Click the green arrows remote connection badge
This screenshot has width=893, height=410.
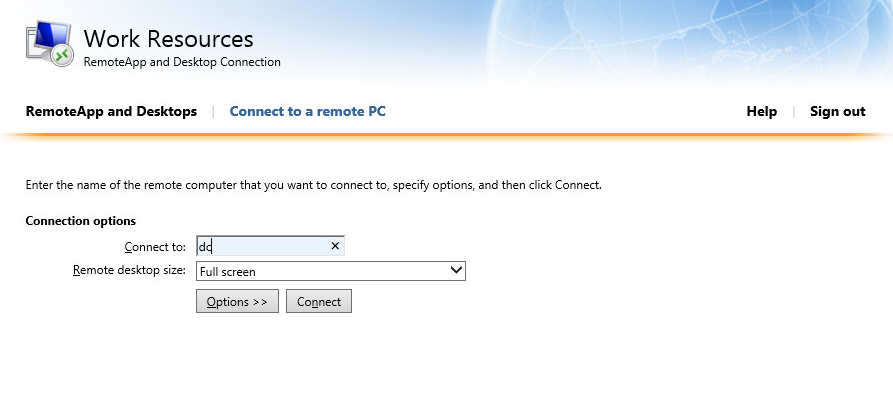62,55
